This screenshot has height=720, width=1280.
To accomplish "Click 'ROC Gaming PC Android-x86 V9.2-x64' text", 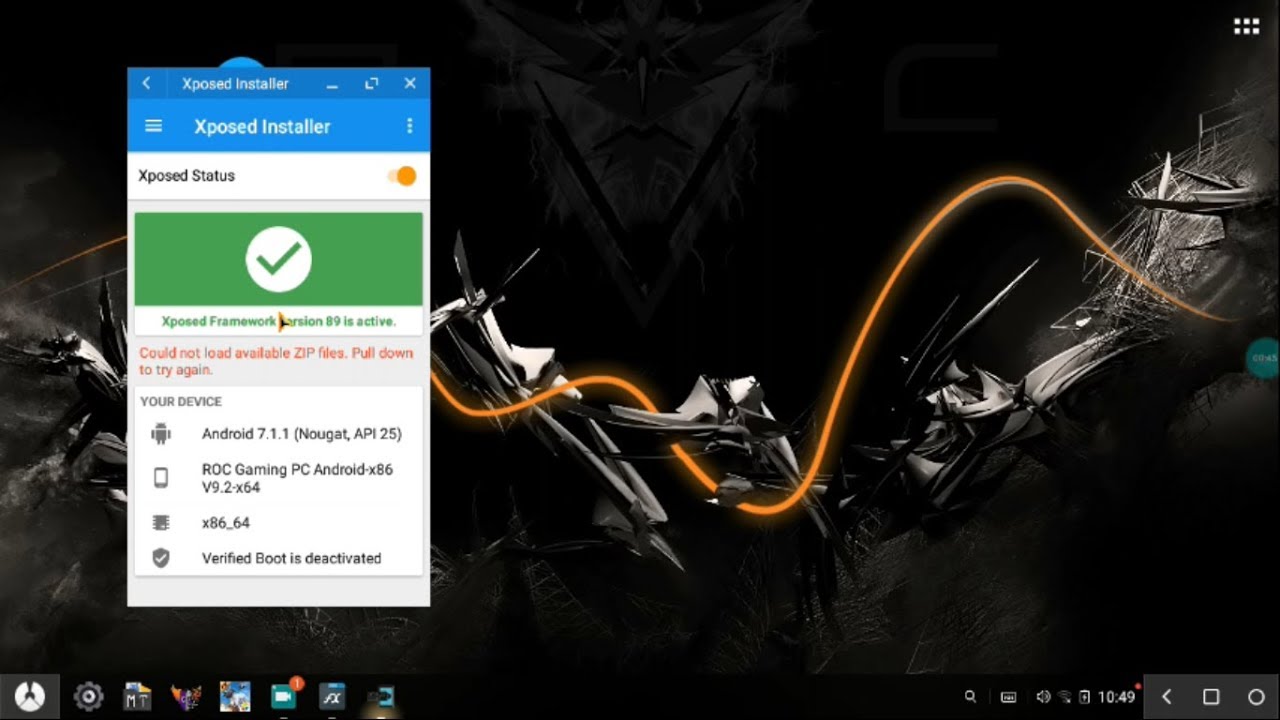I will coord(297,478).
